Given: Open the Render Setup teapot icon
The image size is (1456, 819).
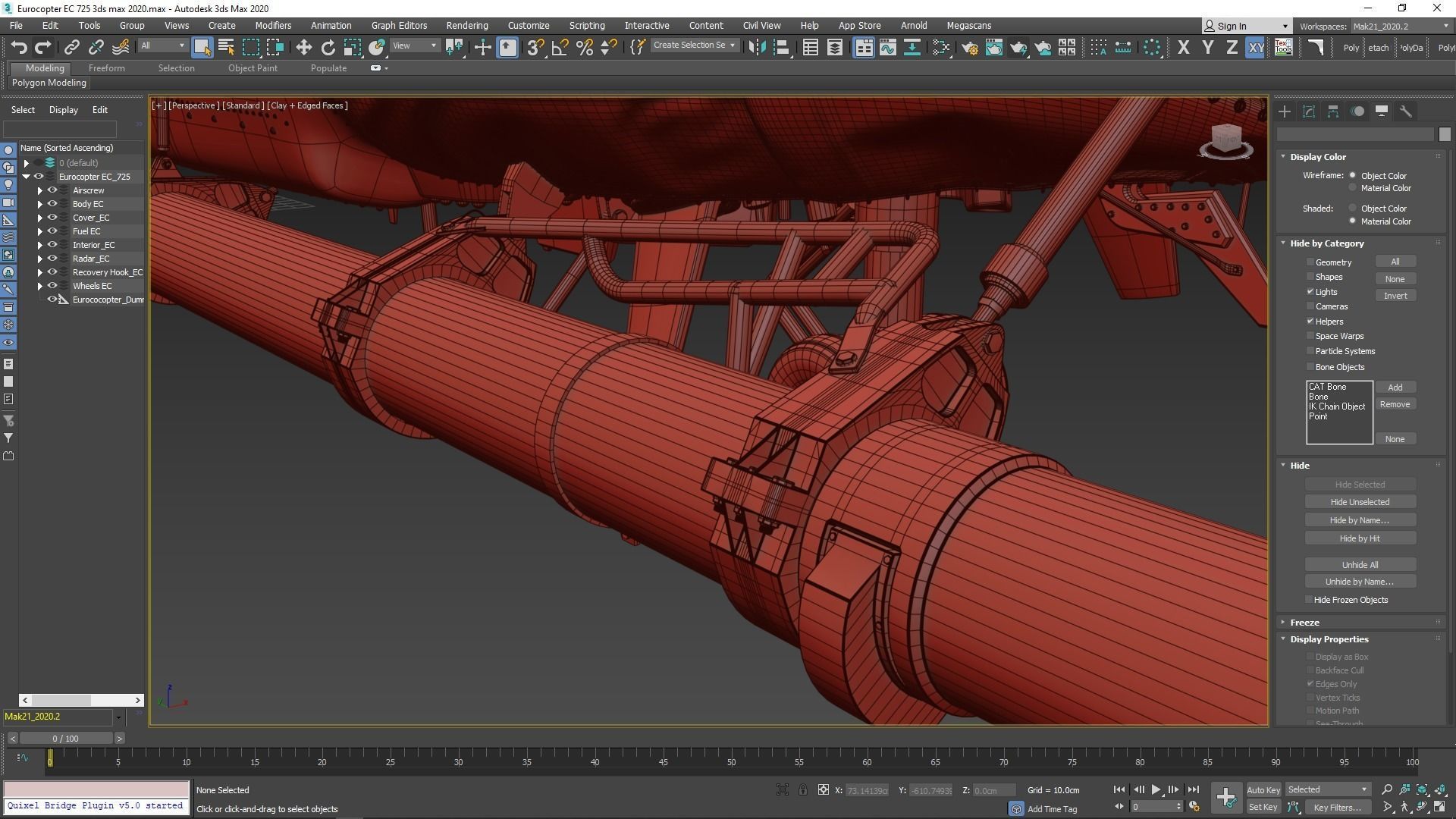Looking at the screenshot, I should (969, 47).
